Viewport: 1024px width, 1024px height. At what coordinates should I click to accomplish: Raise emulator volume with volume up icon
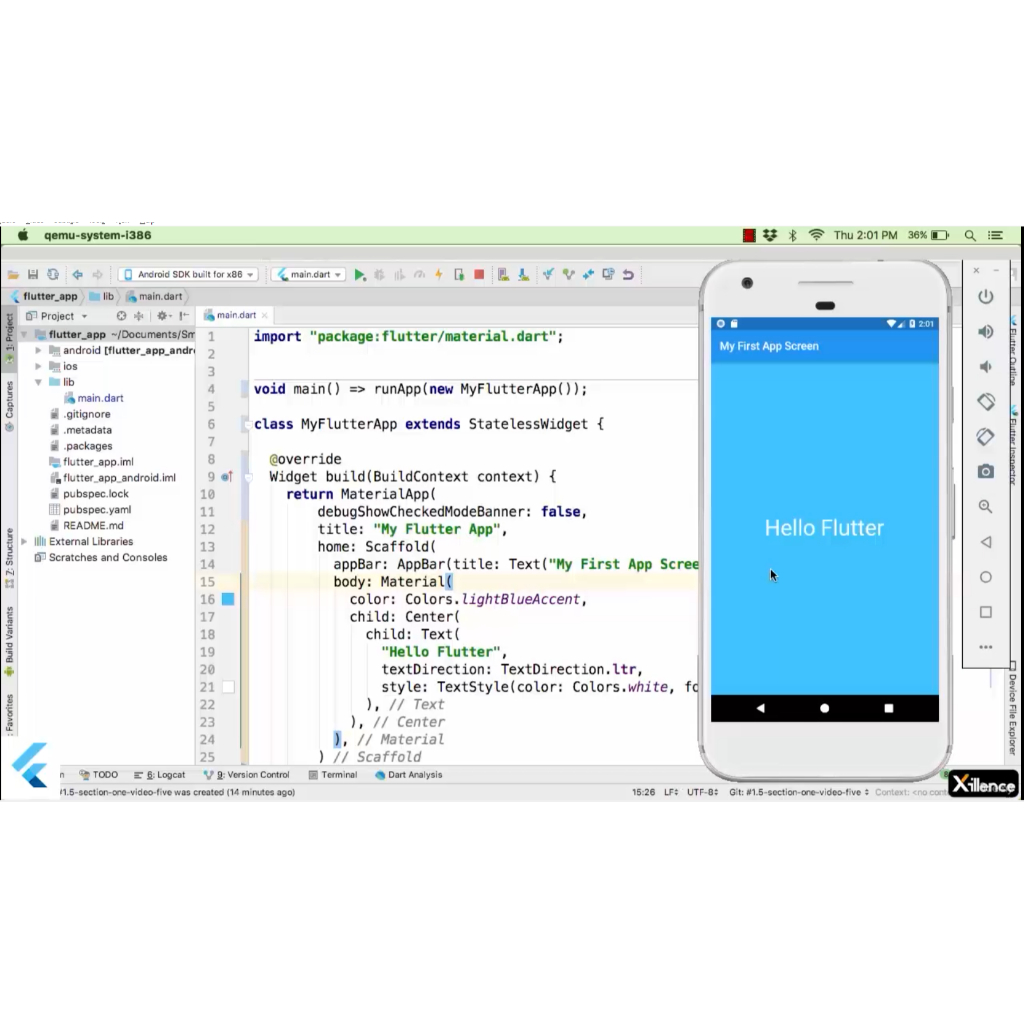pos(985,332)
